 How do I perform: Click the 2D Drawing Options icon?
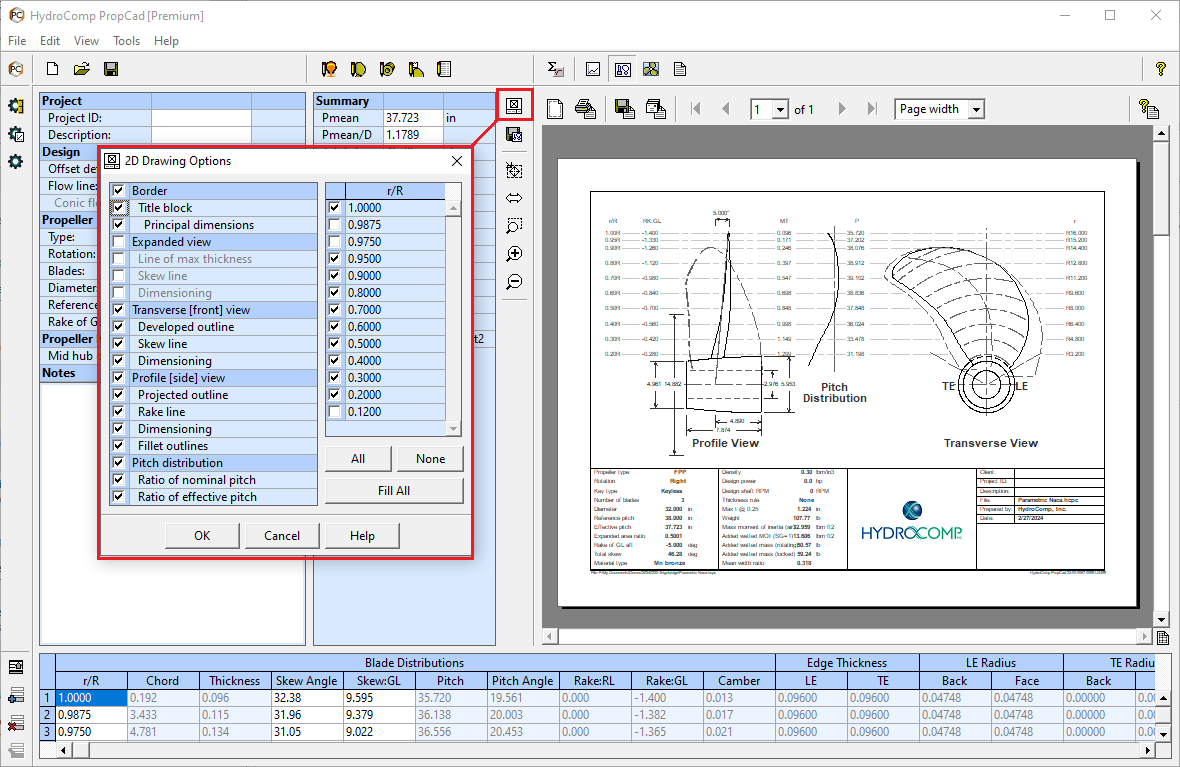coord(514,105)
